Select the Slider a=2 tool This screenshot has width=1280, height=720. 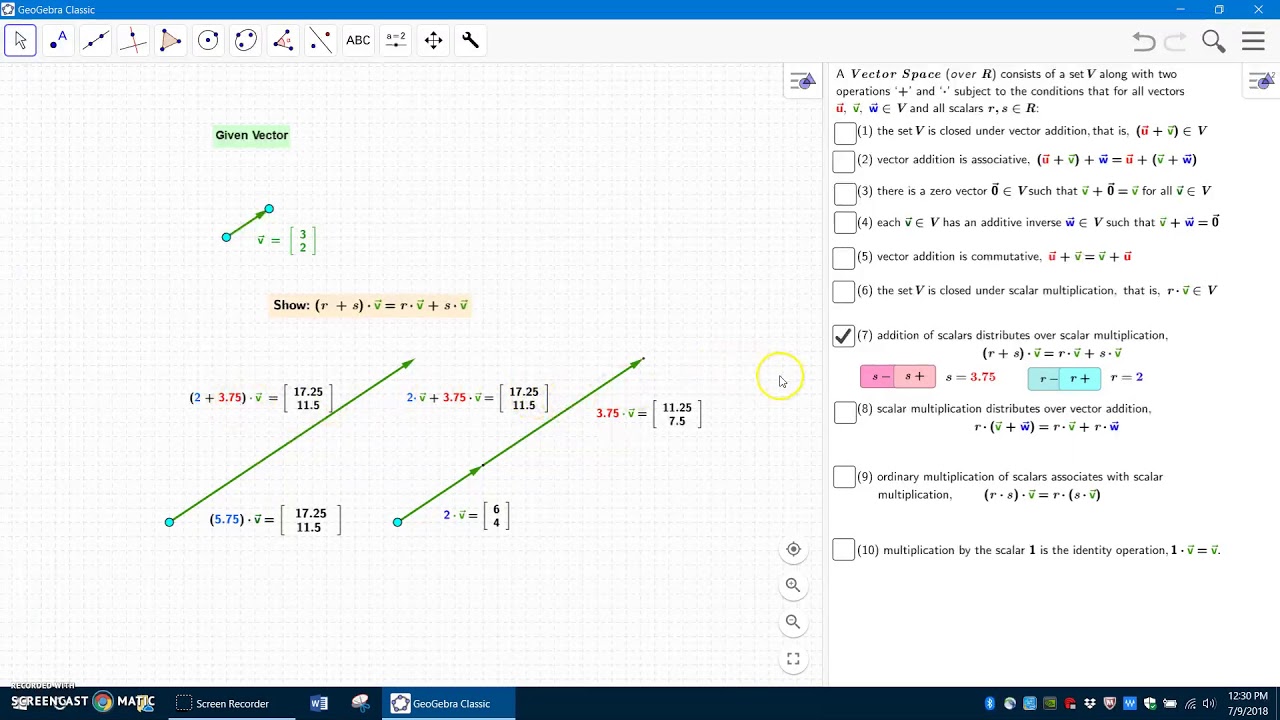click(x=396, y=40)
